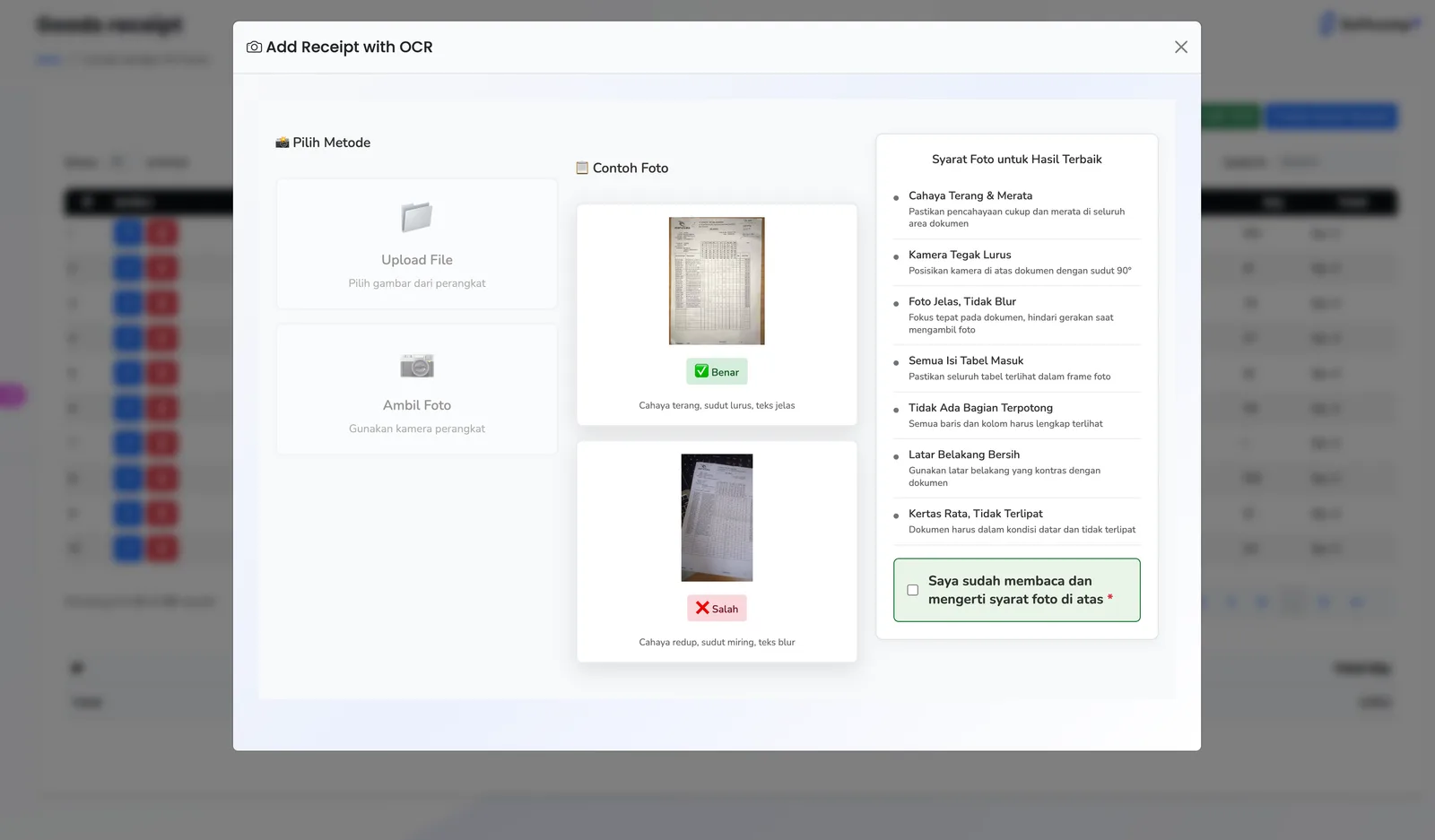Select Tidak Ada Bagian Terpotong requirement
The width and height of the screenshot is (1435, 840).
[x=1017, y=415]
